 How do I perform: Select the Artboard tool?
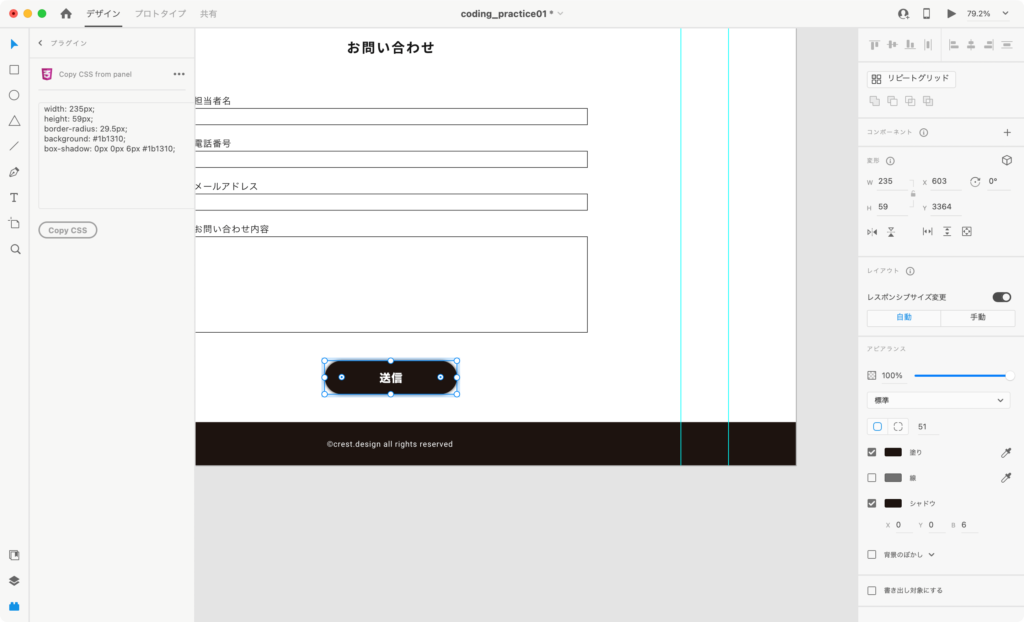[x=14, y=223]
